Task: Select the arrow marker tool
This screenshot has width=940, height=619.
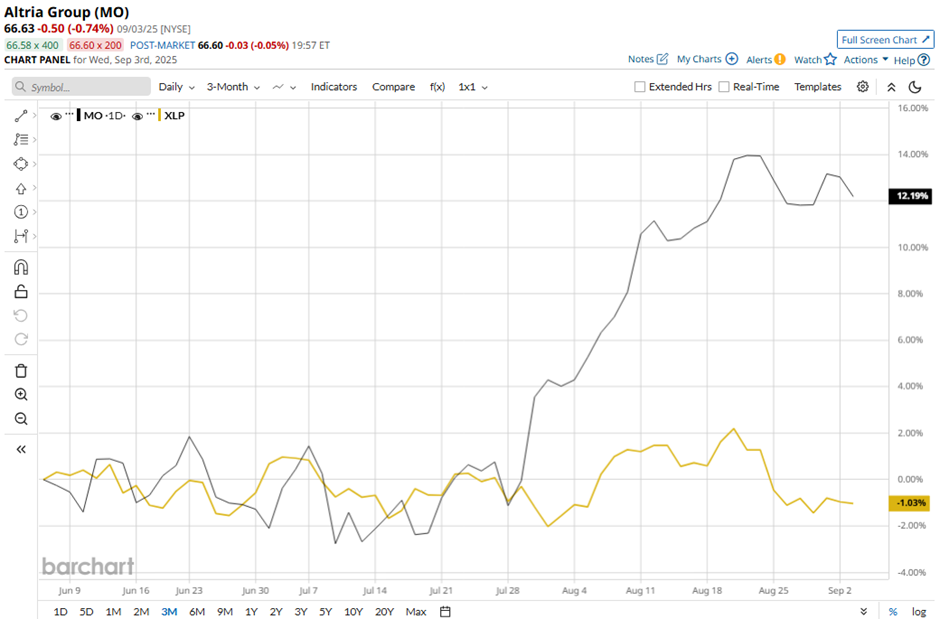Action: coord(20,188)
